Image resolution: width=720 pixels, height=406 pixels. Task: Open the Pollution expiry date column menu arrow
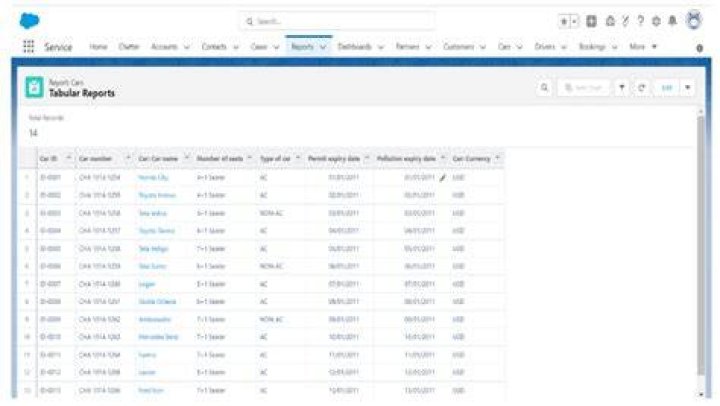tap(443, 158)
